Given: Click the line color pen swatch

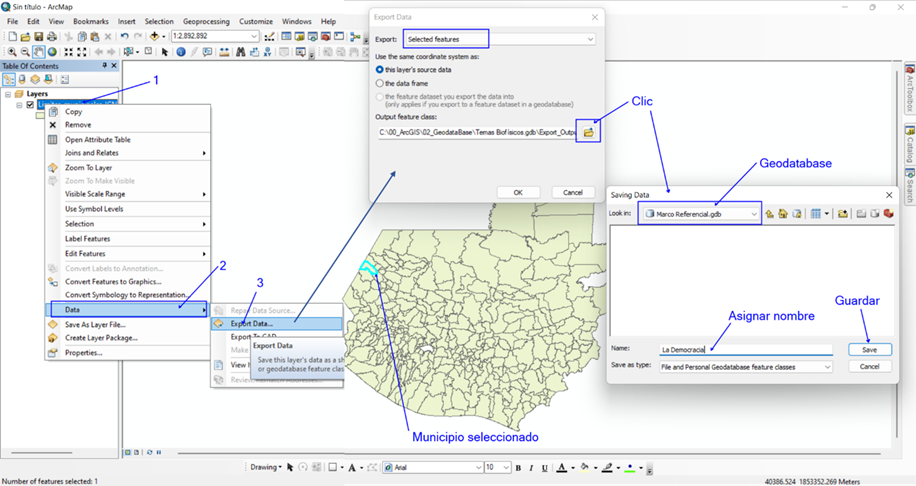Looking at the screenshot, I should (608, 468).
